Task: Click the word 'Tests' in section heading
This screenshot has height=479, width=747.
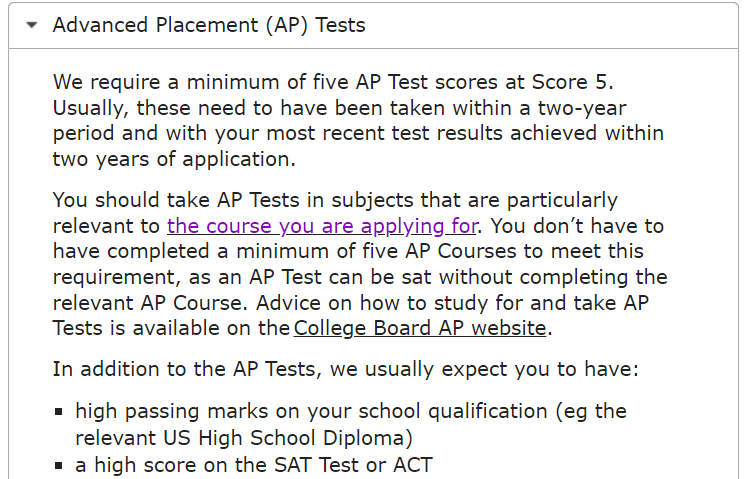Action: (340, 25)
